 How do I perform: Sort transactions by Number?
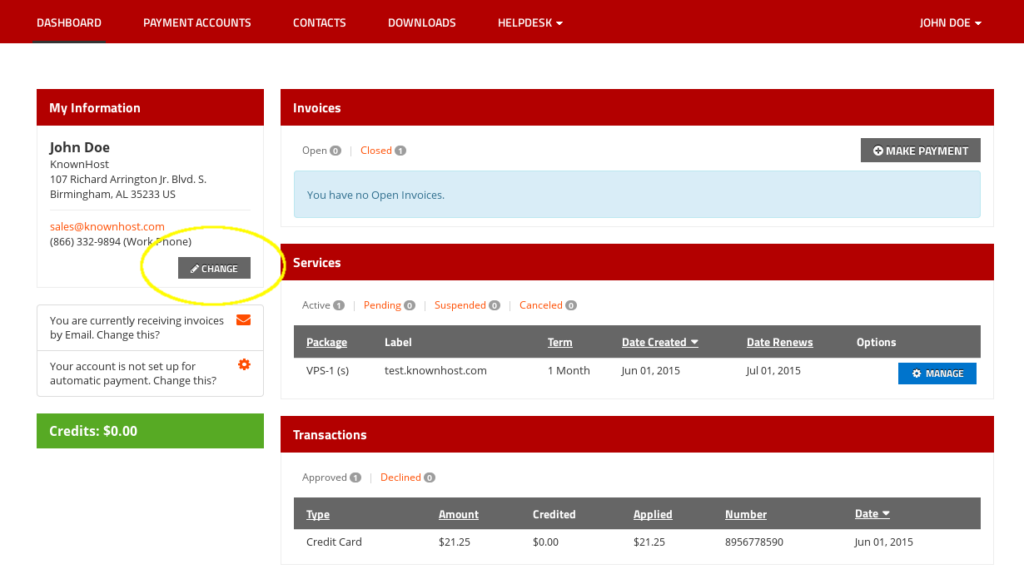(746, 514)
